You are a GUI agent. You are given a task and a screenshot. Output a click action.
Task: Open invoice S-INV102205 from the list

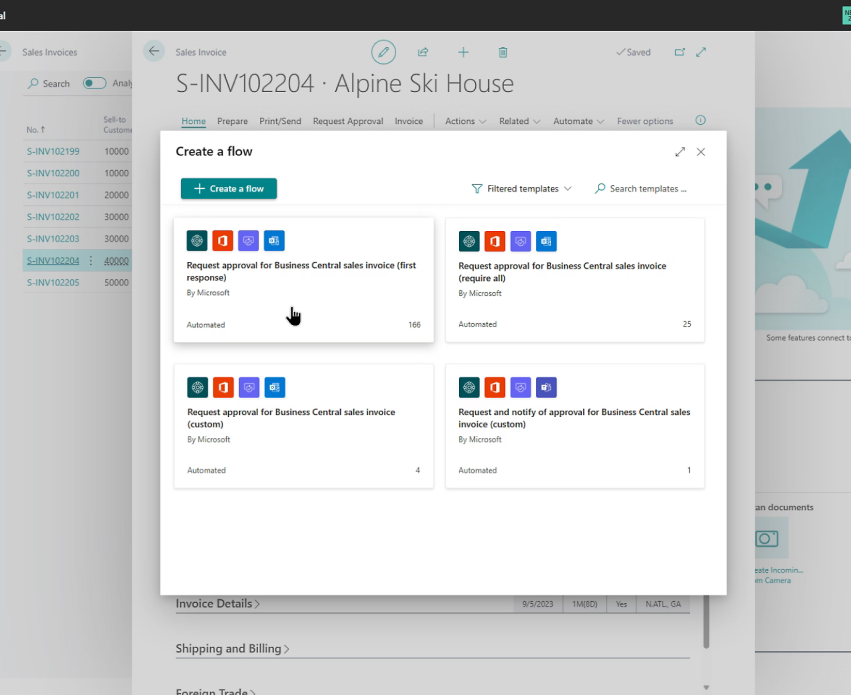(53, 282)
